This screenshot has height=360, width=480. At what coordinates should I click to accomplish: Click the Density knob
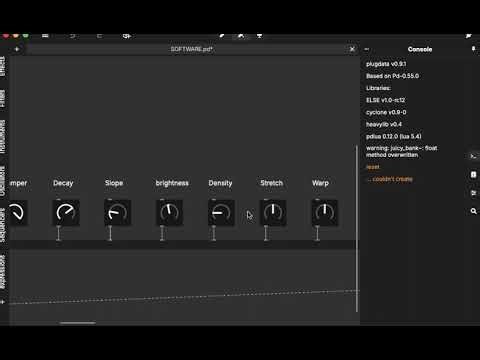tap(221, 212)
